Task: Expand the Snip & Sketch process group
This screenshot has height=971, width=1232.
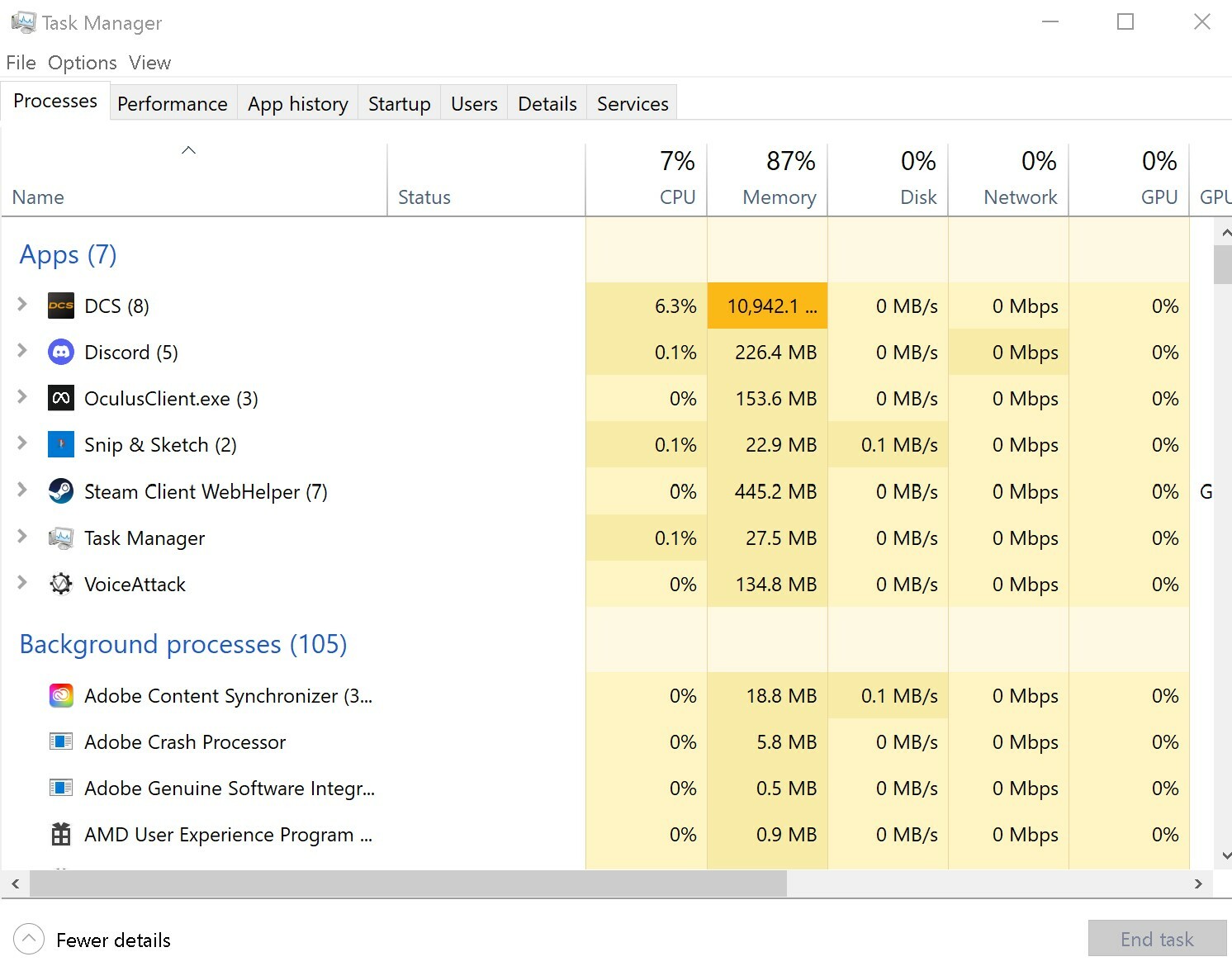Action: [22, 443]
